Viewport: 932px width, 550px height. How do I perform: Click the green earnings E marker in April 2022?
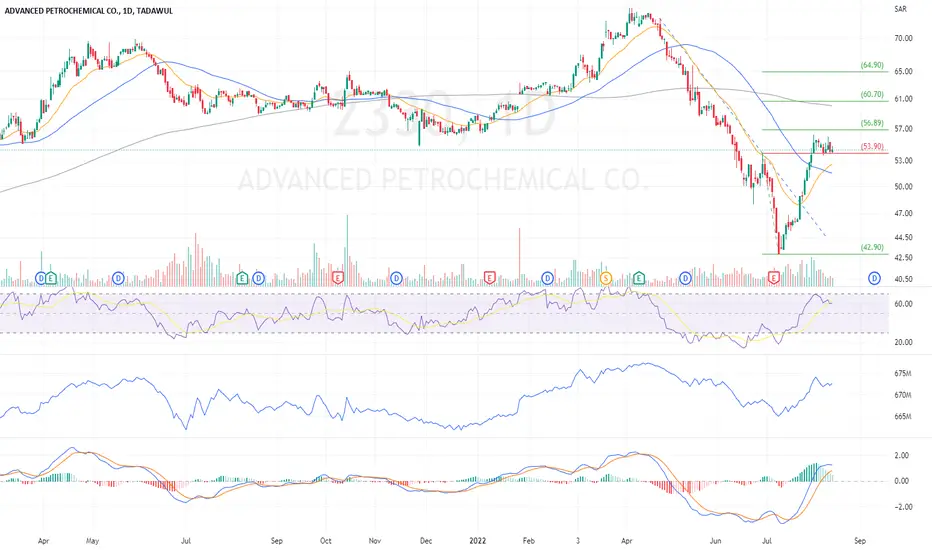tap(638, 278)
